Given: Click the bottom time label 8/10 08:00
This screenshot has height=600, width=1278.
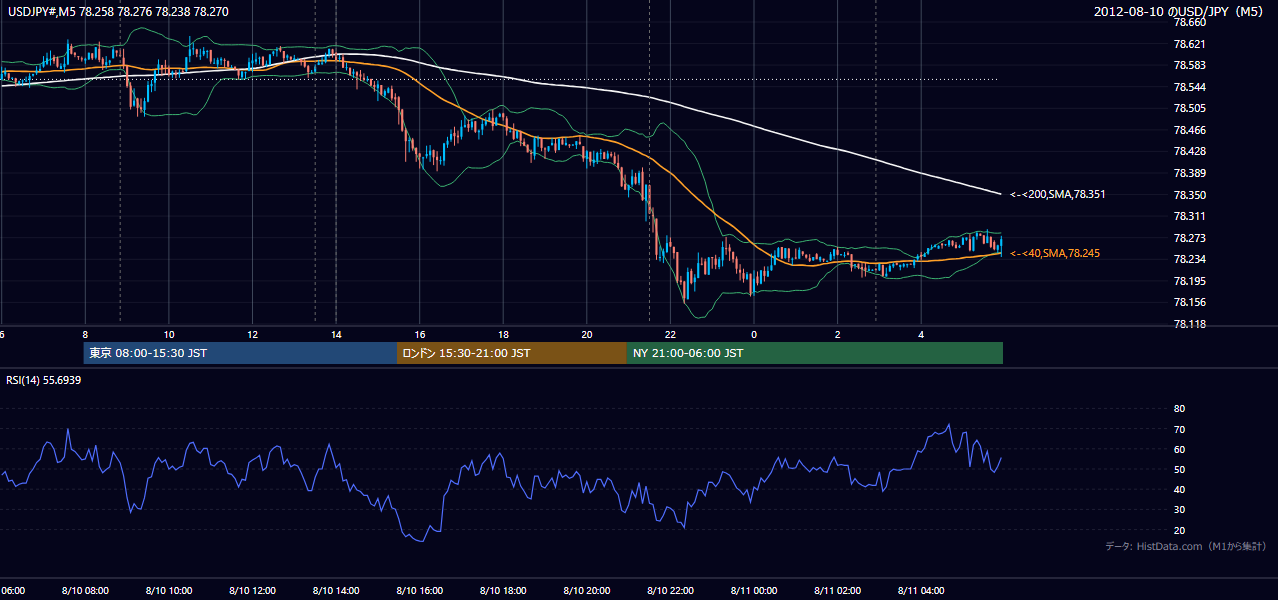Looking at the screenshot, I should [x=85, y=590].
